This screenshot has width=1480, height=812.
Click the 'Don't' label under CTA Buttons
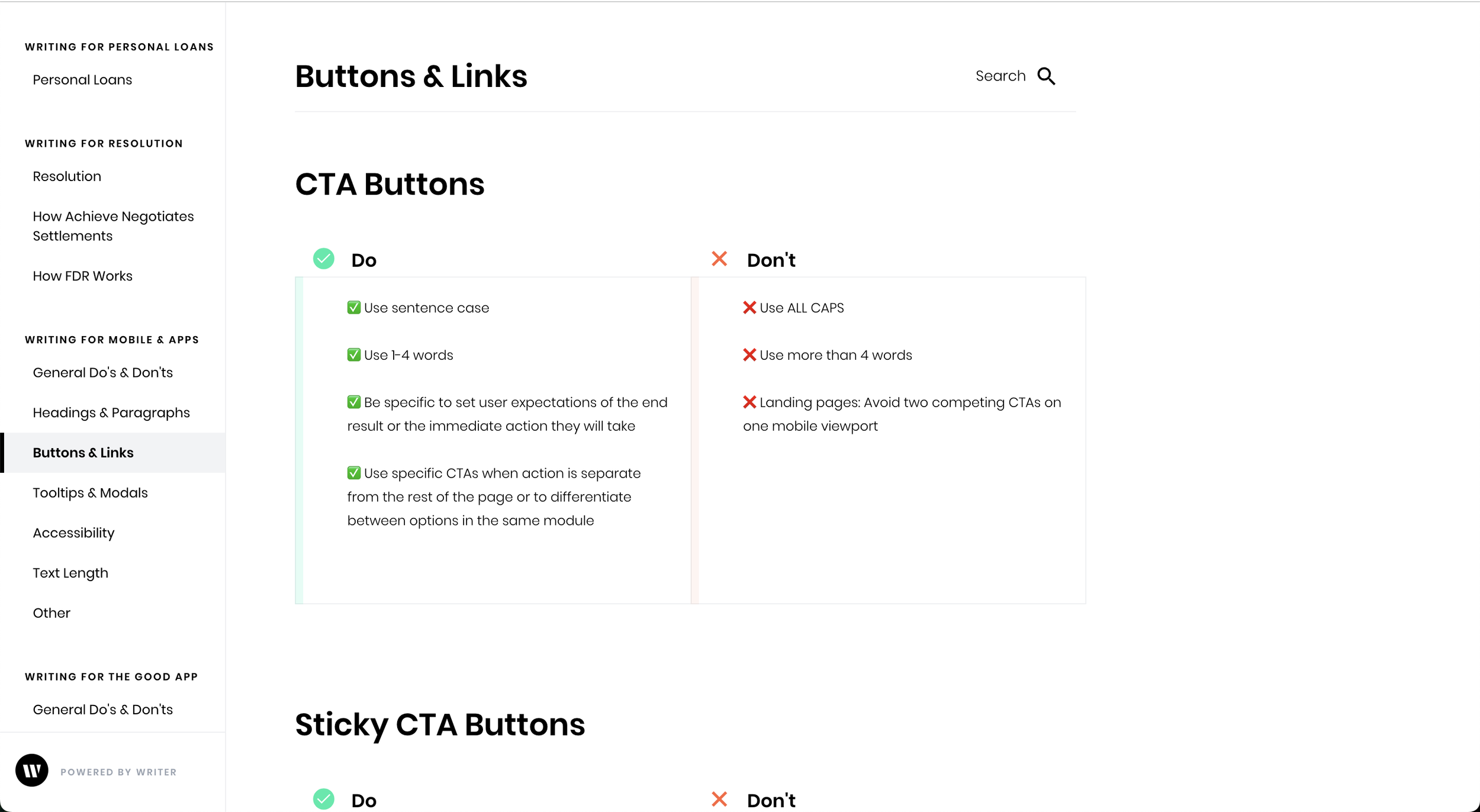(x=771, y=260)
